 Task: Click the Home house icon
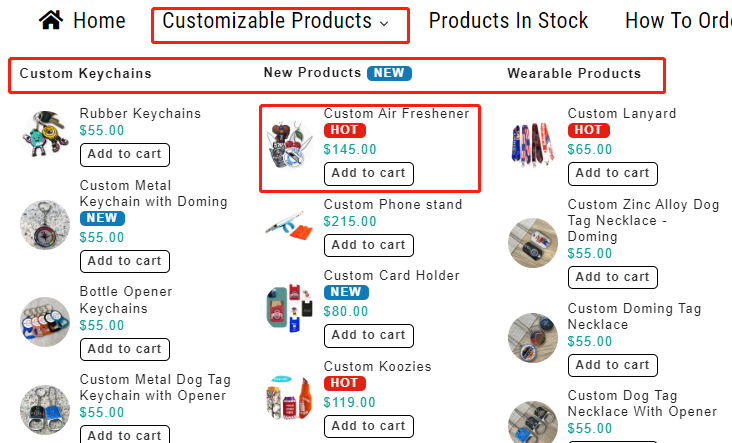click(x=51, y=20)
